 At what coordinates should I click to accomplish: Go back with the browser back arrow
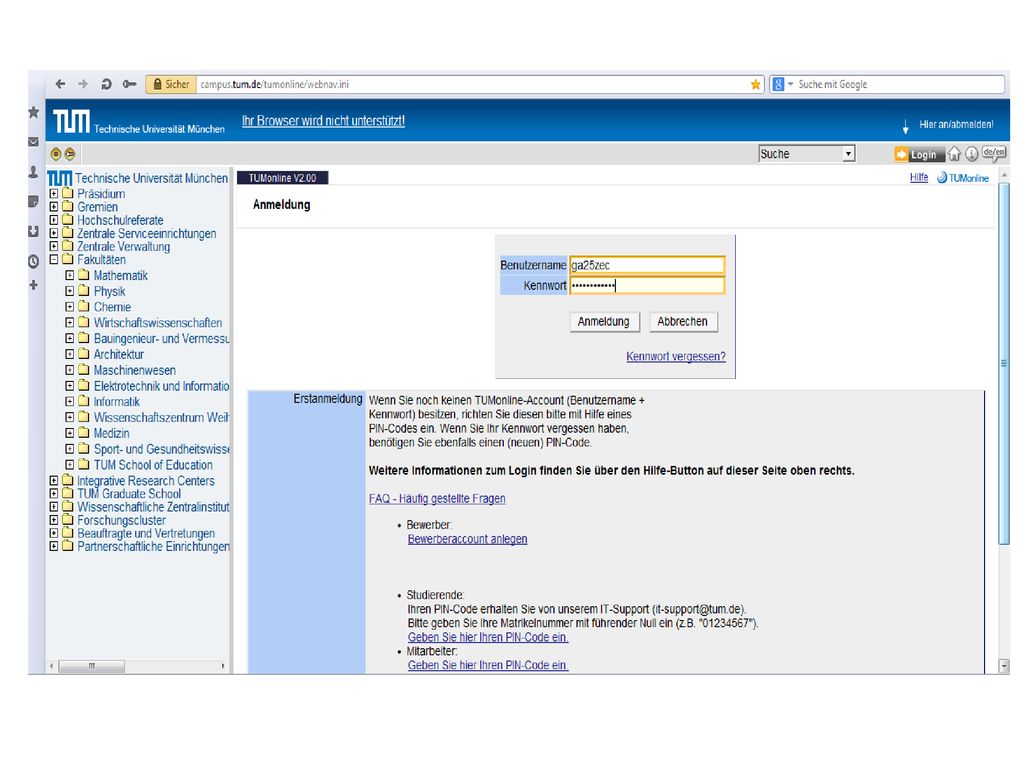click(x=60, y=84)
